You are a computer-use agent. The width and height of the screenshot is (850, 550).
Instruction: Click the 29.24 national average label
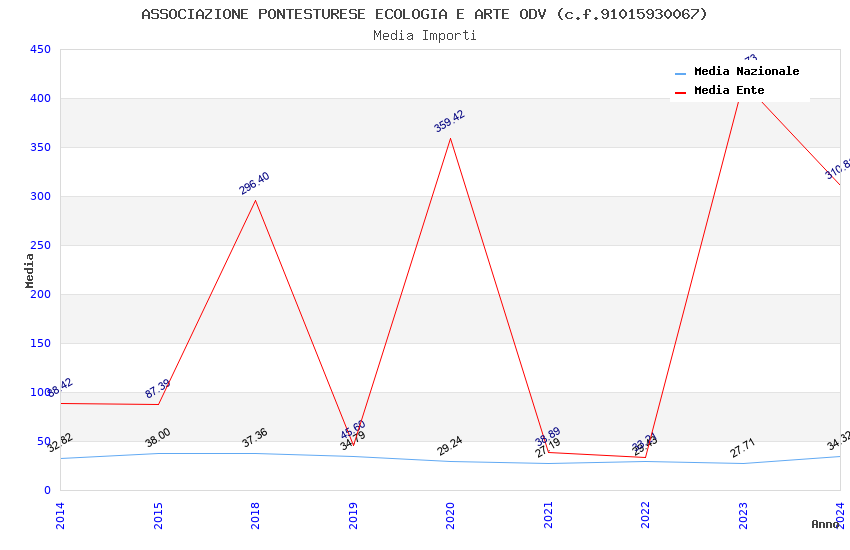point(450,445)
